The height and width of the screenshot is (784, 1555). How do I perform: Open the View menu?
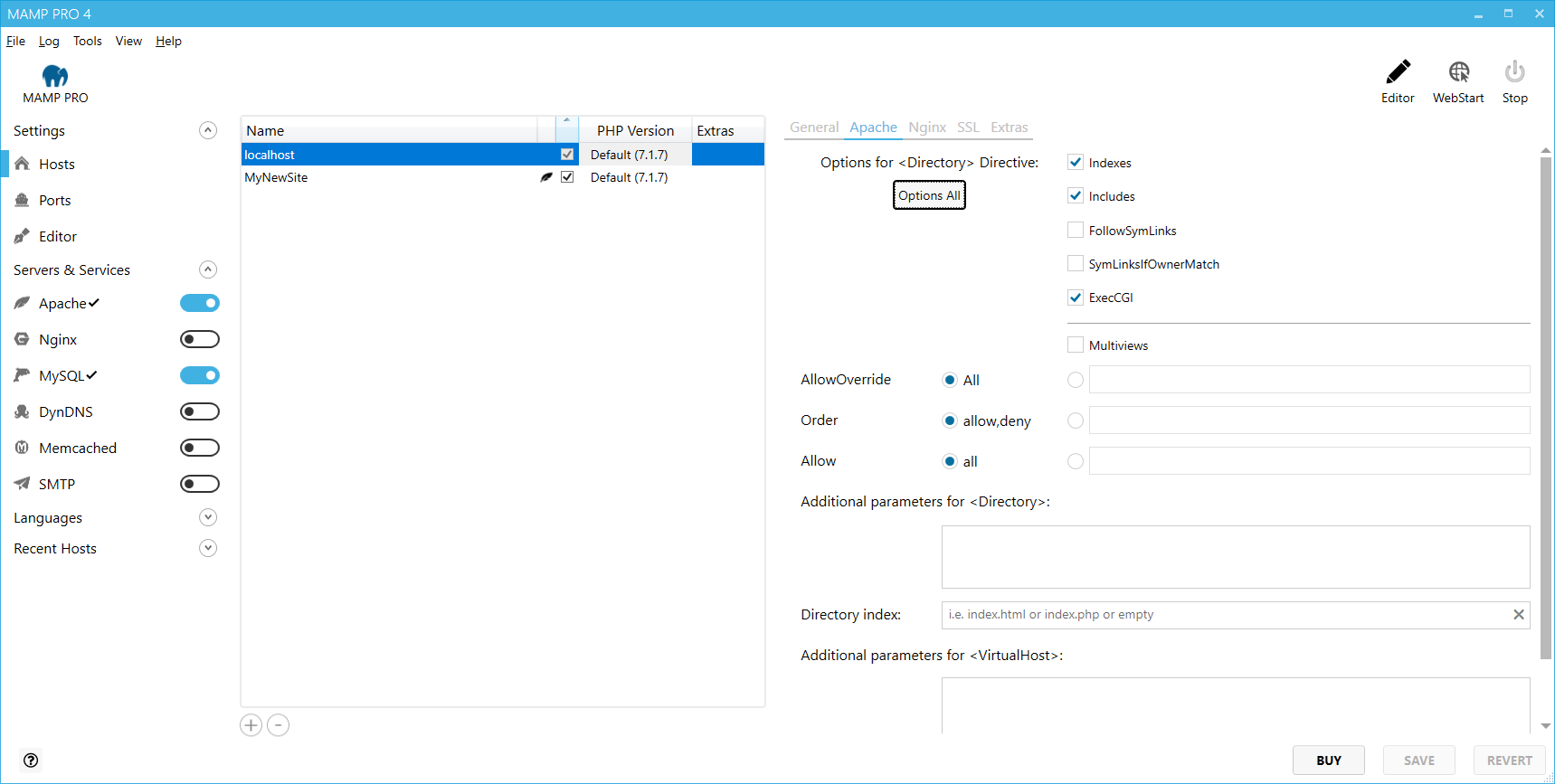[128, 41]
